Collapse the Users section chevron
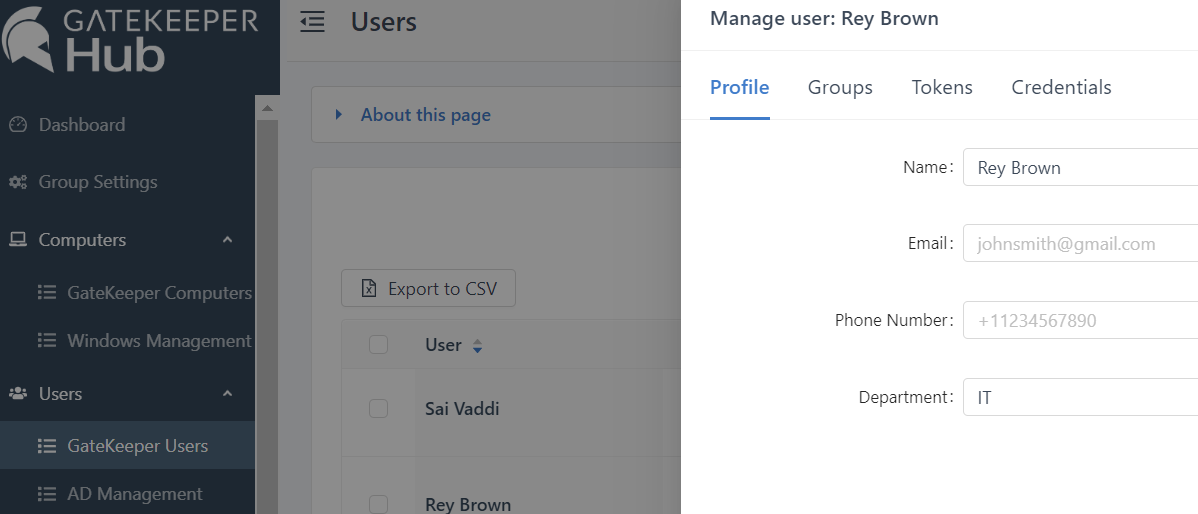The width and height of the screenshot is (1198, 514). pos(227,394)
